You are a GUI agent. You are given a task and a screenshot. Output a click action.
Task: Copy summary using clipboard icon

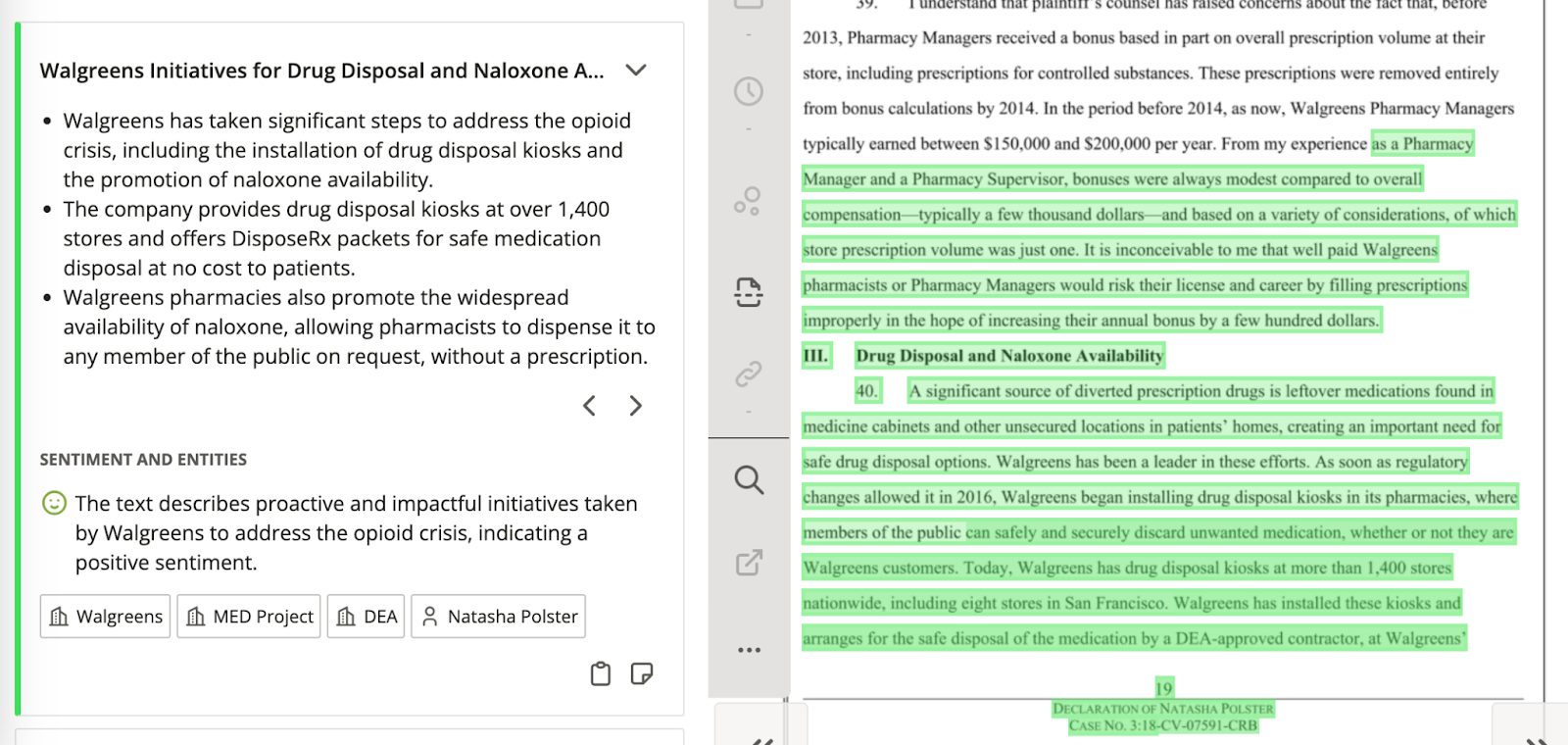601,673
